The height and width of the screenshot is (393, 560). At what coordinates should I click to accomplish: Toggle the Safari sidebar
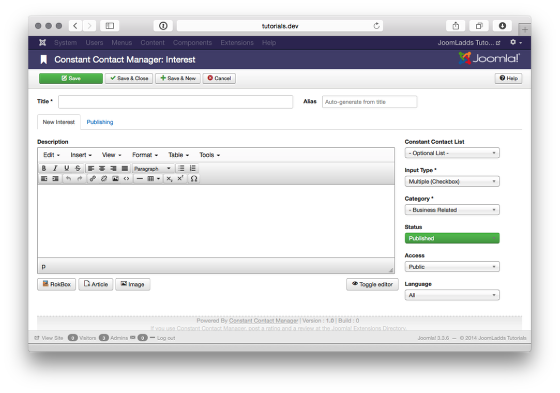click(x=110, y=26)
